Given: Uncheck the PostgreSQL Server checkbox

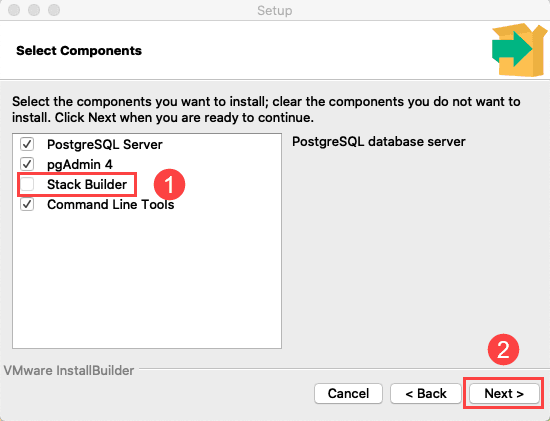Looking at the screenshot, I should click(27, 144).
